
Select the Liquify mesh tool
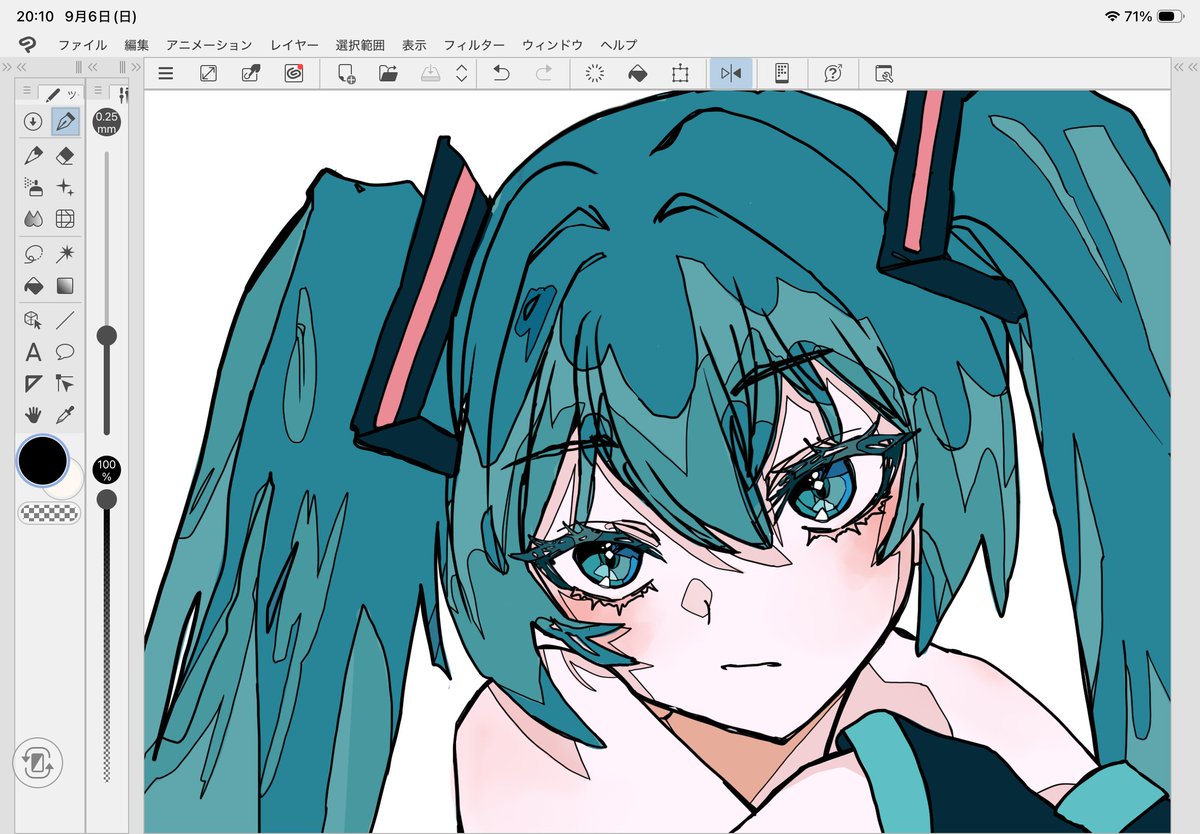tap(65, 218)
